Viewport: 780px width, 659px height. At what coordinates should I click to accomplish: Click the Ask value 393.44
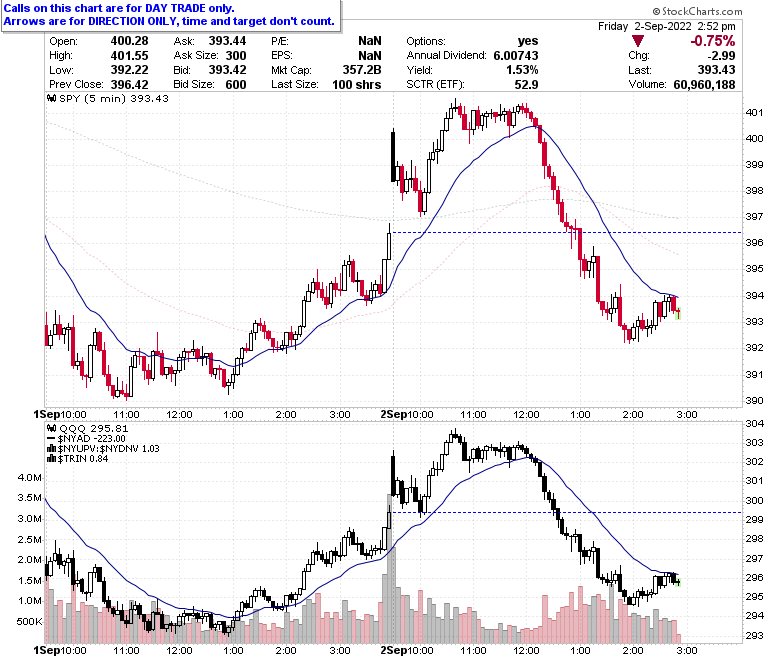coord(227,41)
